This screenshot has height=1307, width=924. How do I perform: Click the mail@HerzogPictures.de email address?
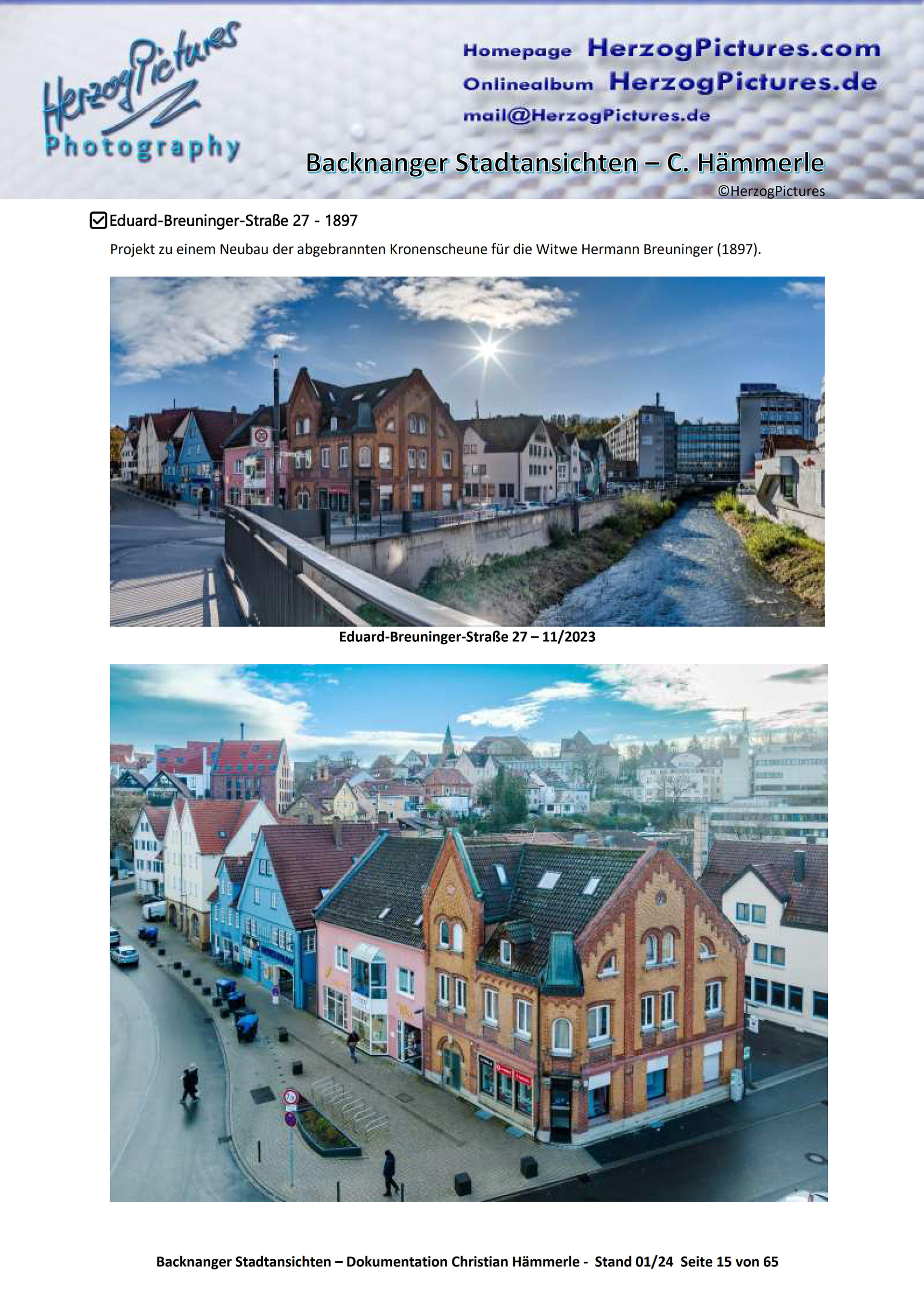click(x=587, y=116)
